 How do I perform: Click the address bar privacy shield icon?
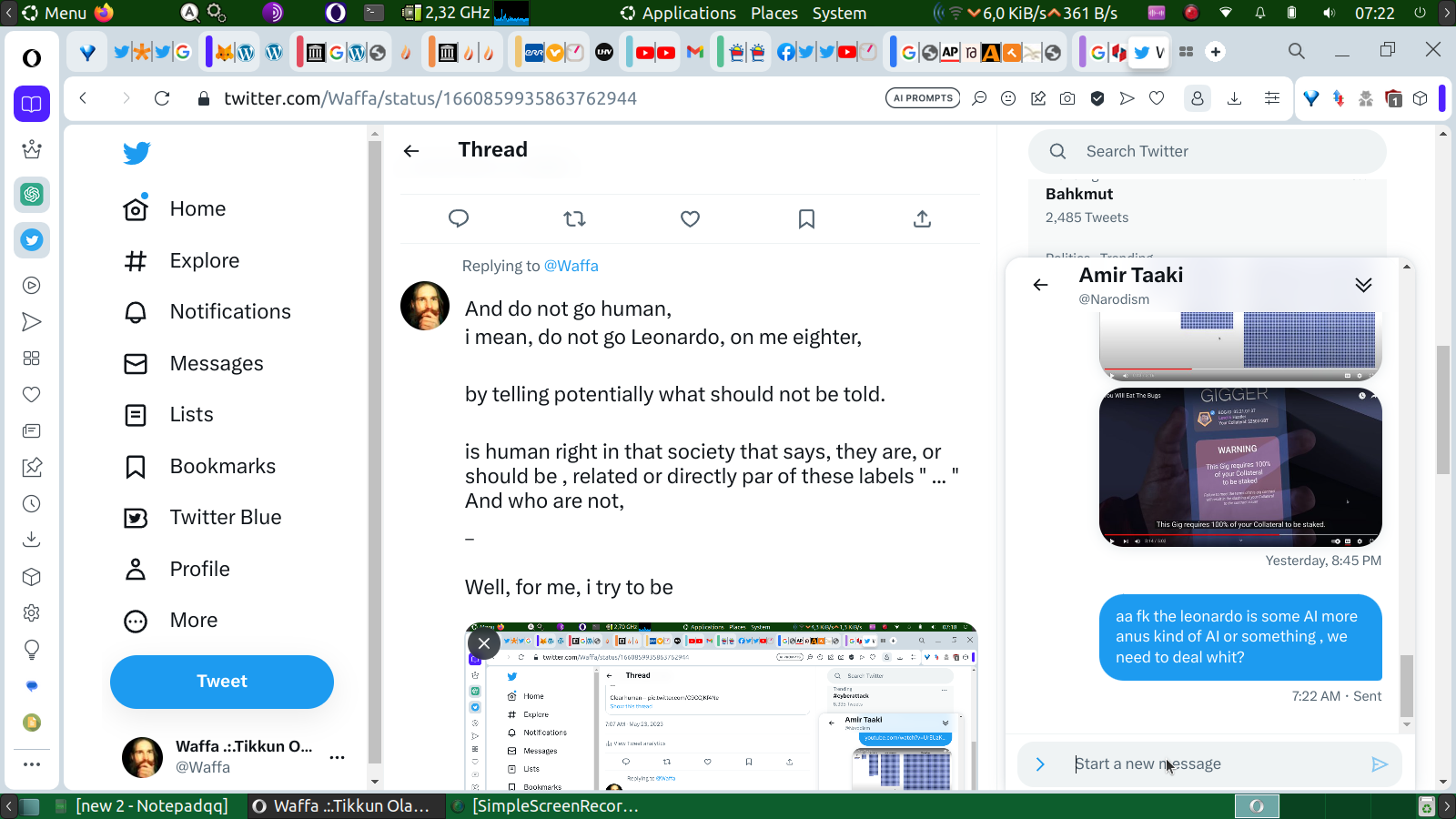[x=1097, y=98]
